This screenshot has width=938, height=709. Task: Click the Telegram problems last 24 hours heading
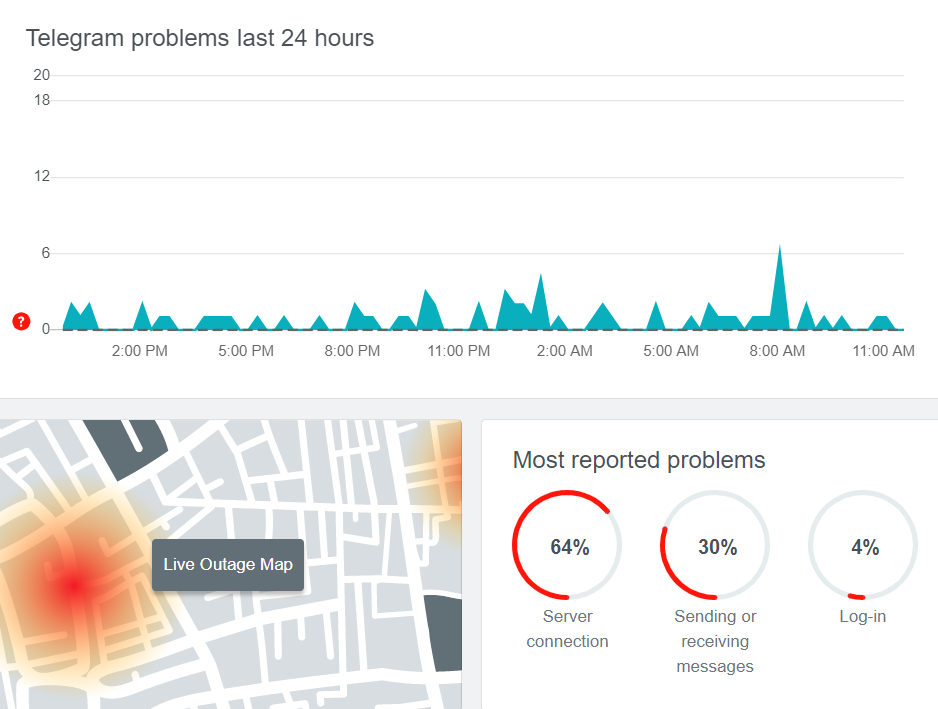pyautogui.click(x=199, y=38)
